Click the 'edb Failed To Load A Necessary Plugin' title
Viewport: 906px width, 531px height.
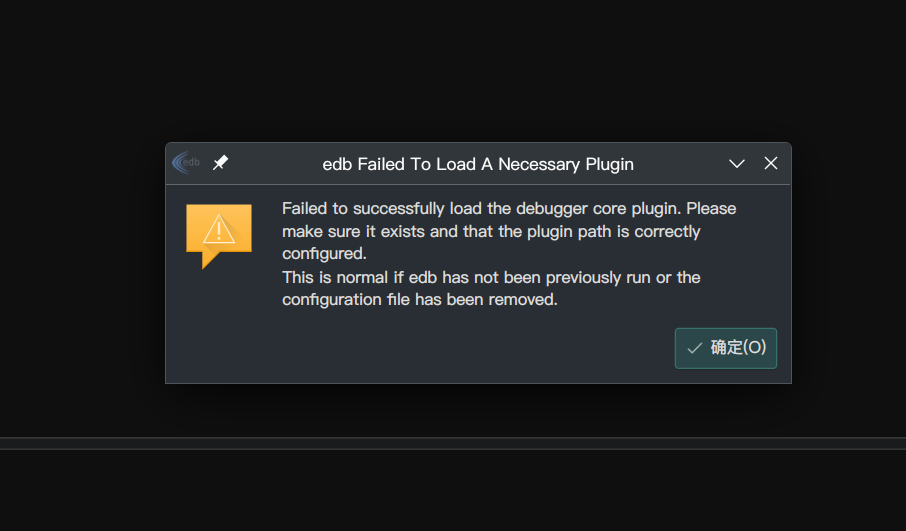click(x=477, y=164)
